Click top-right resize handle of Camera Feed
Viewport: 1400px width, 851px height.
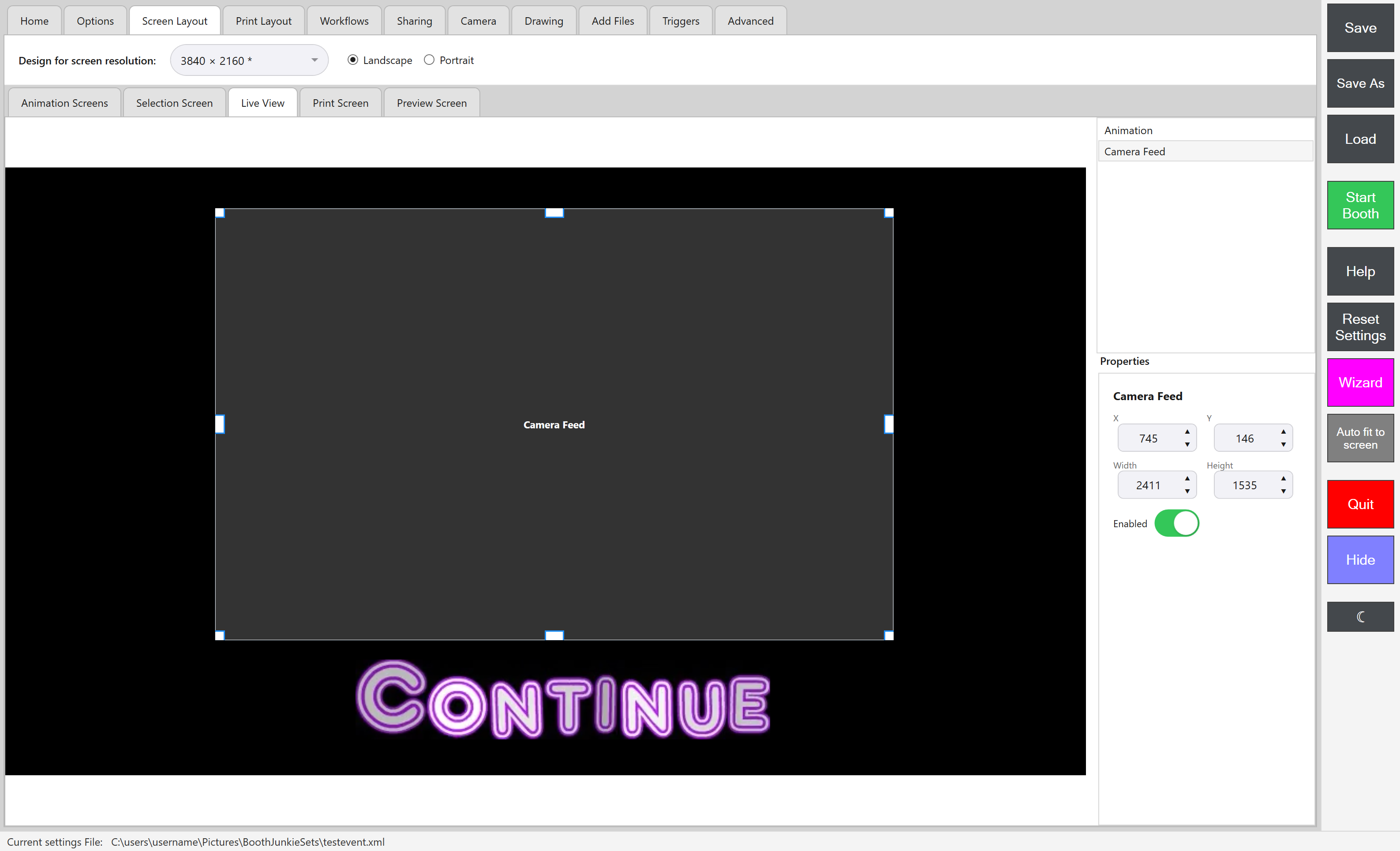tap(889, 213)
